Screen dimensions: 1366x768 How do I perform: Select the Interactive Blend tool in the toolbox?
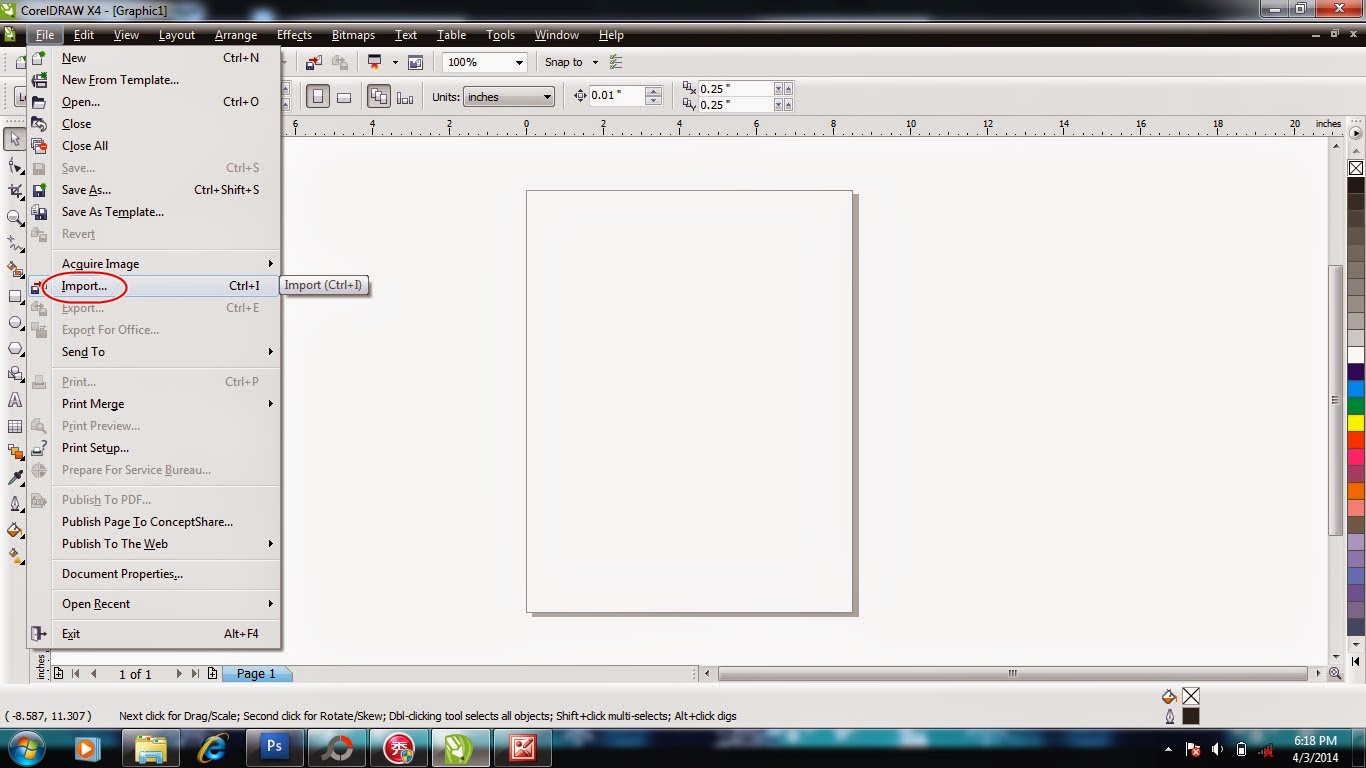point(14,452)
